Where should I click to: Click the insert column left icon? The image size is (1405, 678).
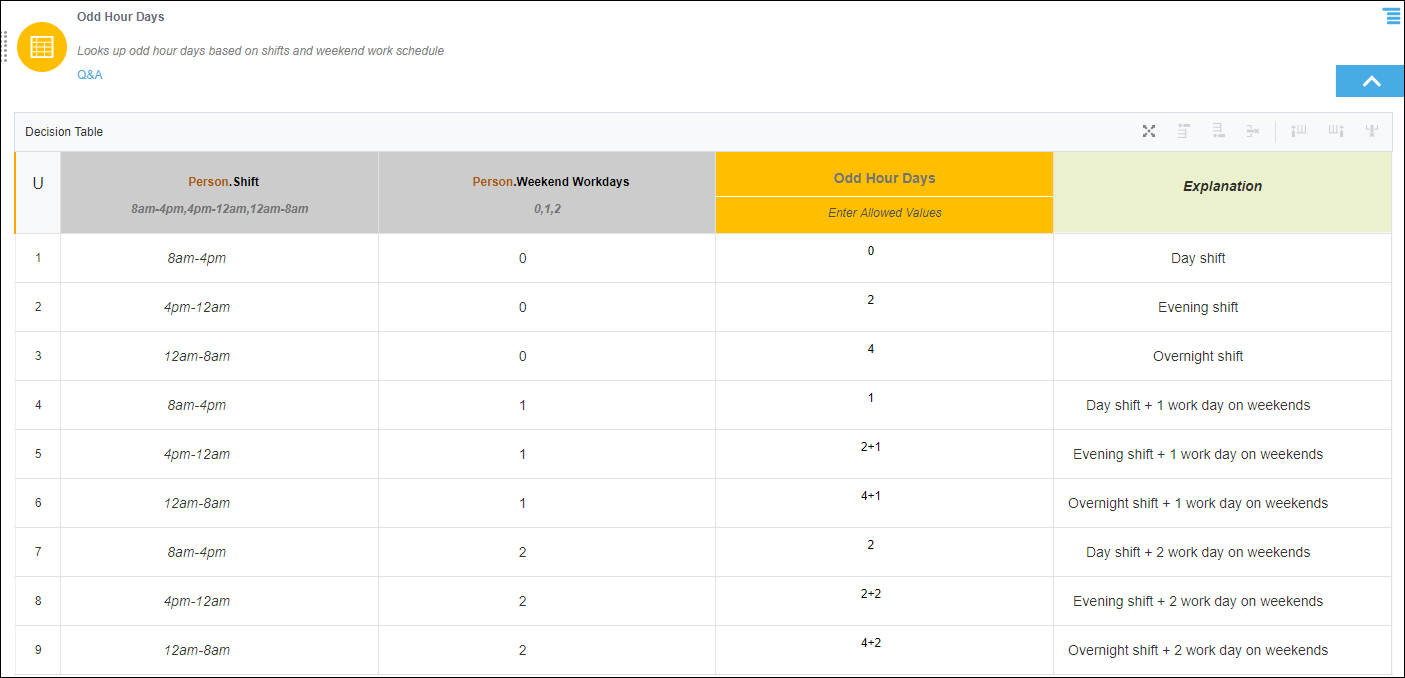point(1299,131)
